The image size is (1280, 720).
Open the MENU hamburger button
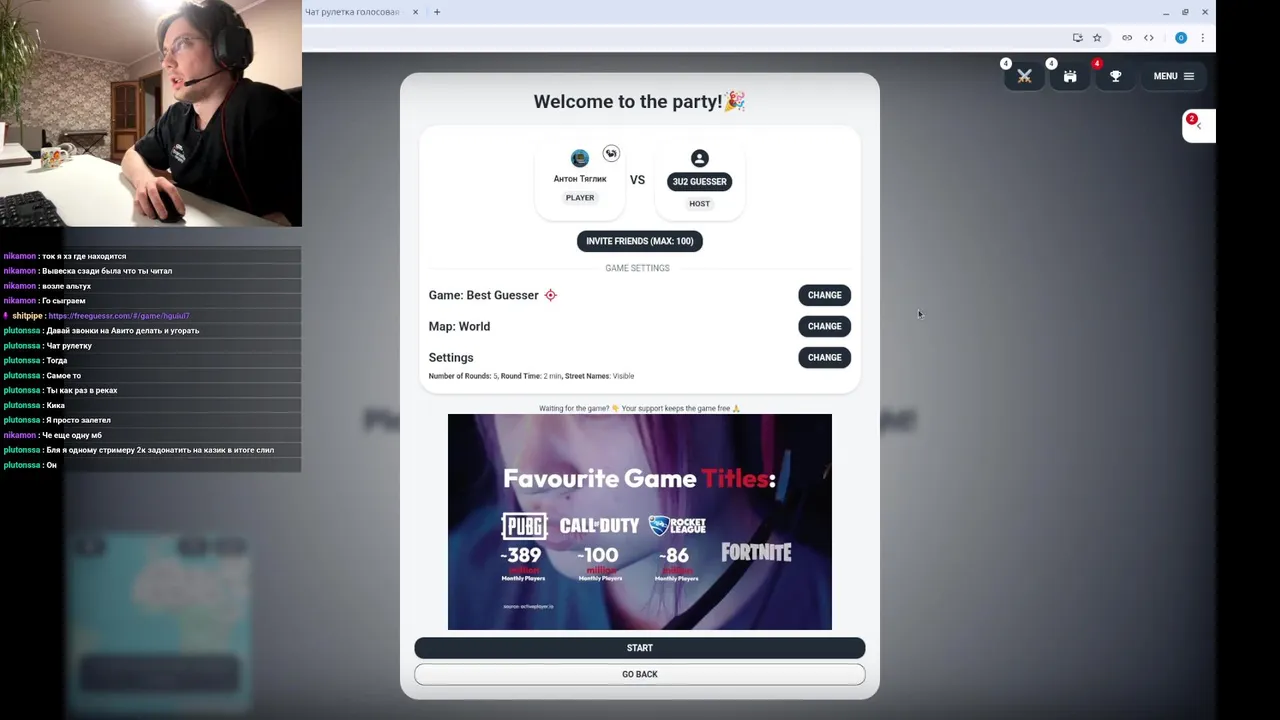[x=1173, y=76]
